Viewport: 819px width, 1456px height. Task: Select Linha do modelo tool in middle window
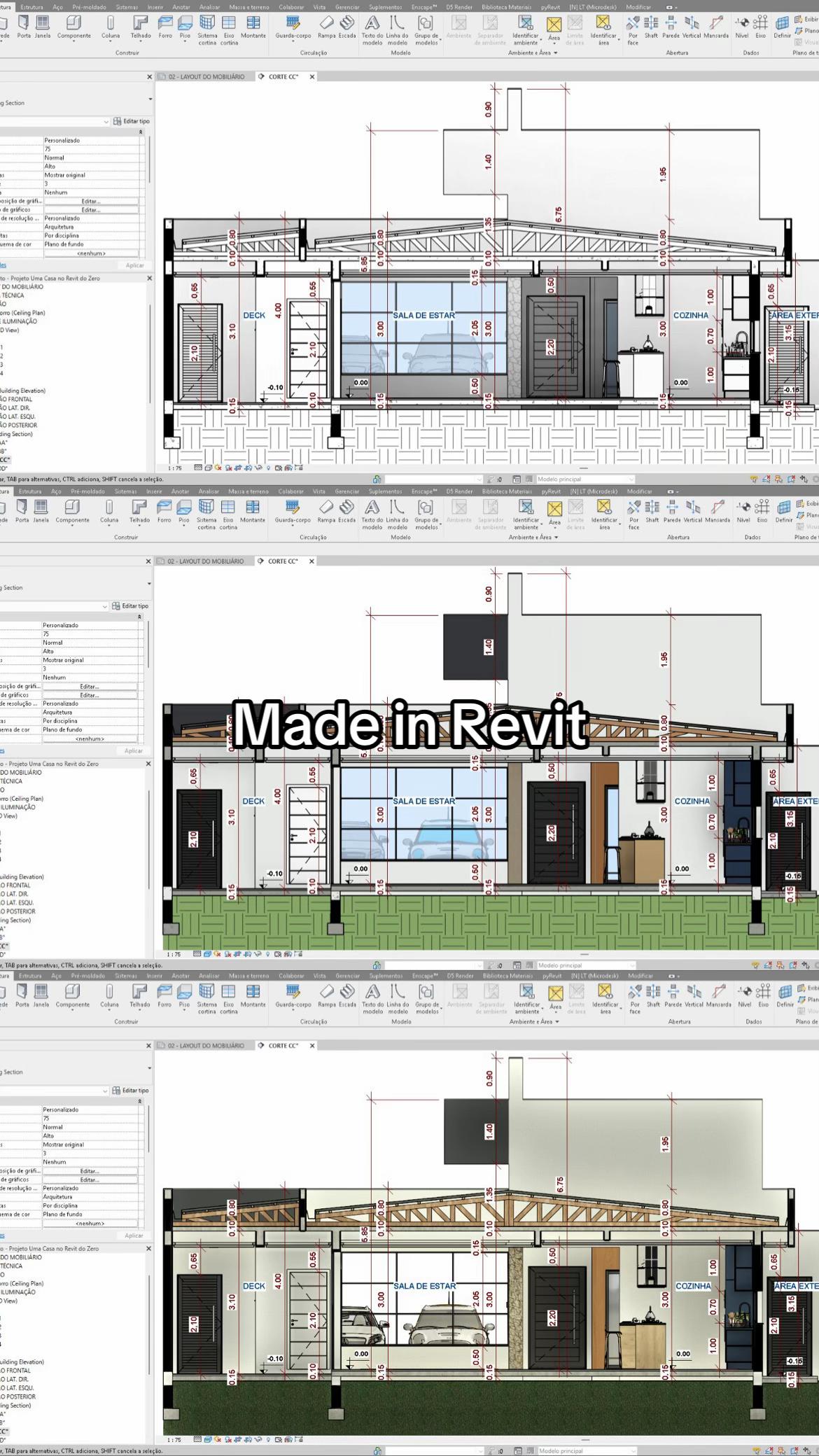pyautogui.click(x=397, y=515)
